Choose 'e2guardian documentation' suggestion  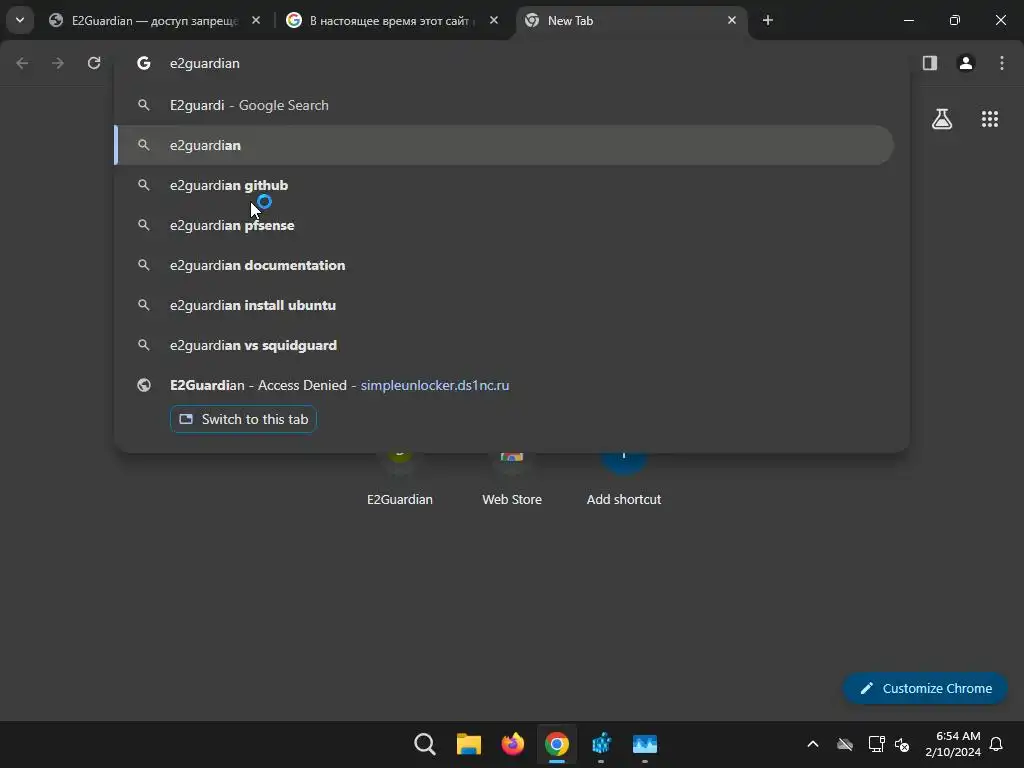[504, 265]
